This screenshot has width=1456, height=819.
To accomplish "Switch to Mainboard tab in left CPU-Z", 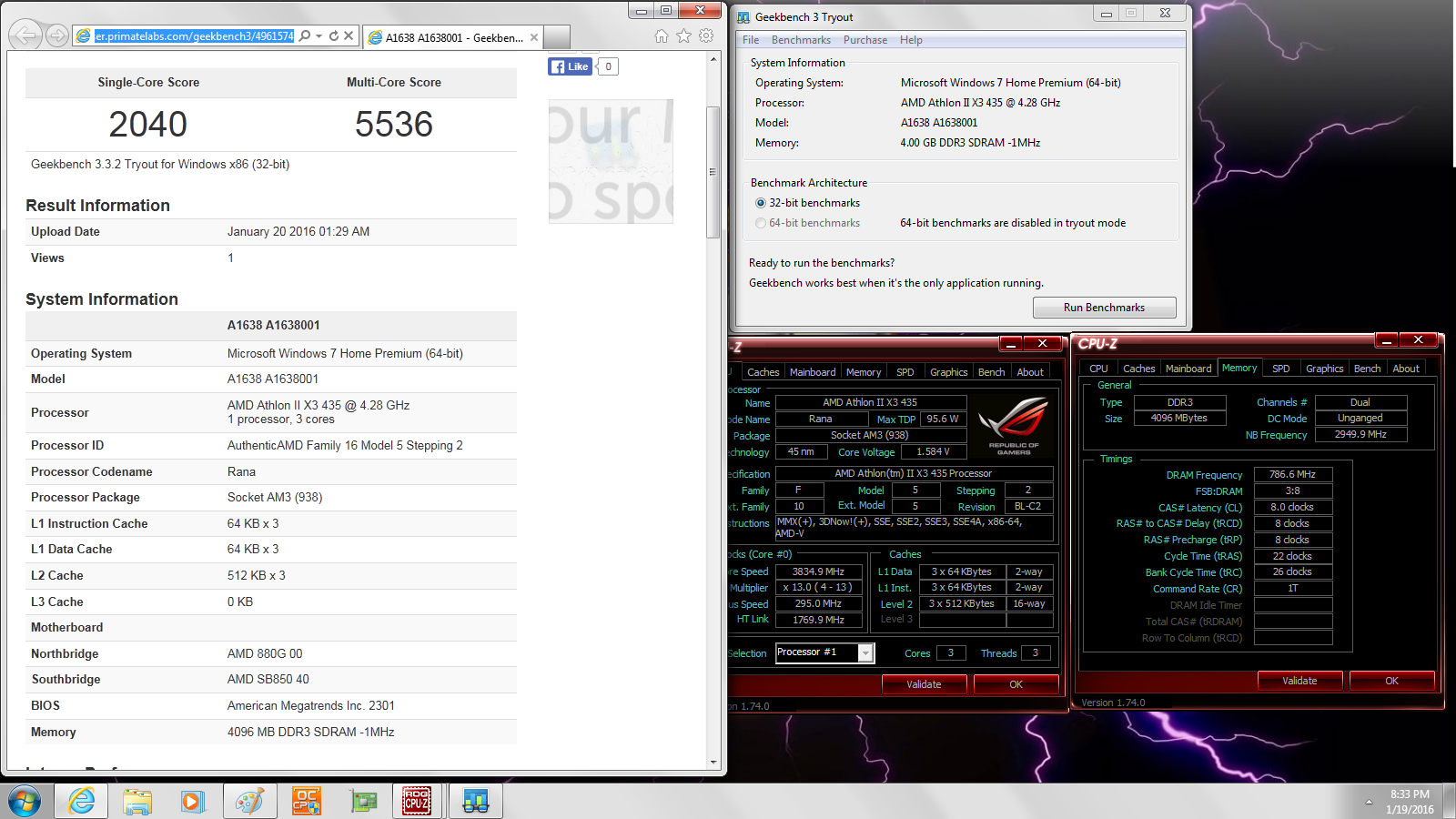I will 813,372.
